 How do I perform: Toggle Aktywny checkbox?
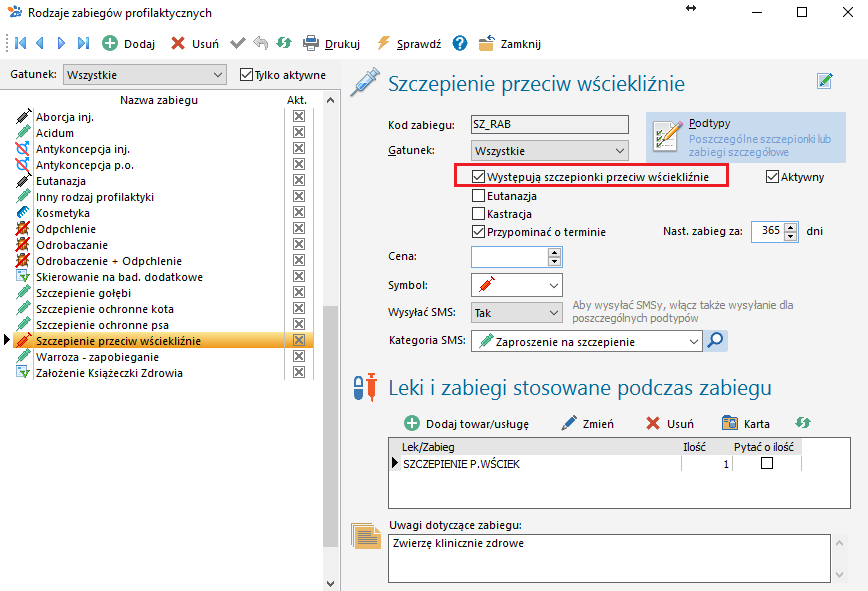click(x=772, y=177)
